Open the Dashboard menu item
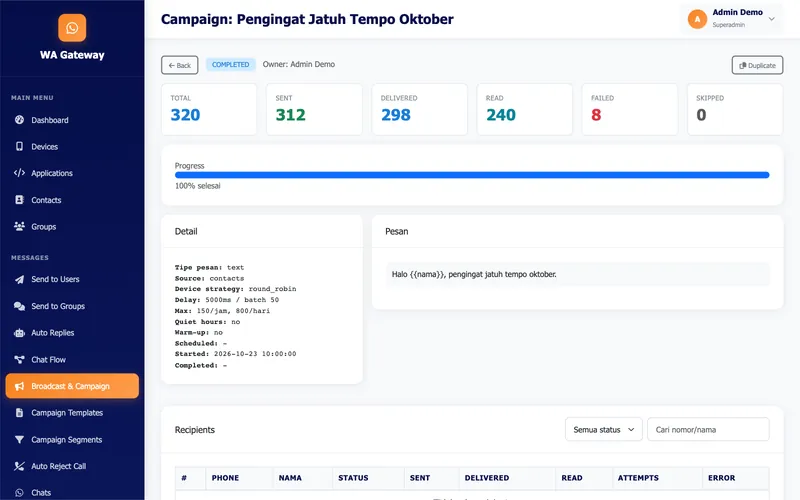Viewport: 800px width, 500px height. click(x=72, y=120)
